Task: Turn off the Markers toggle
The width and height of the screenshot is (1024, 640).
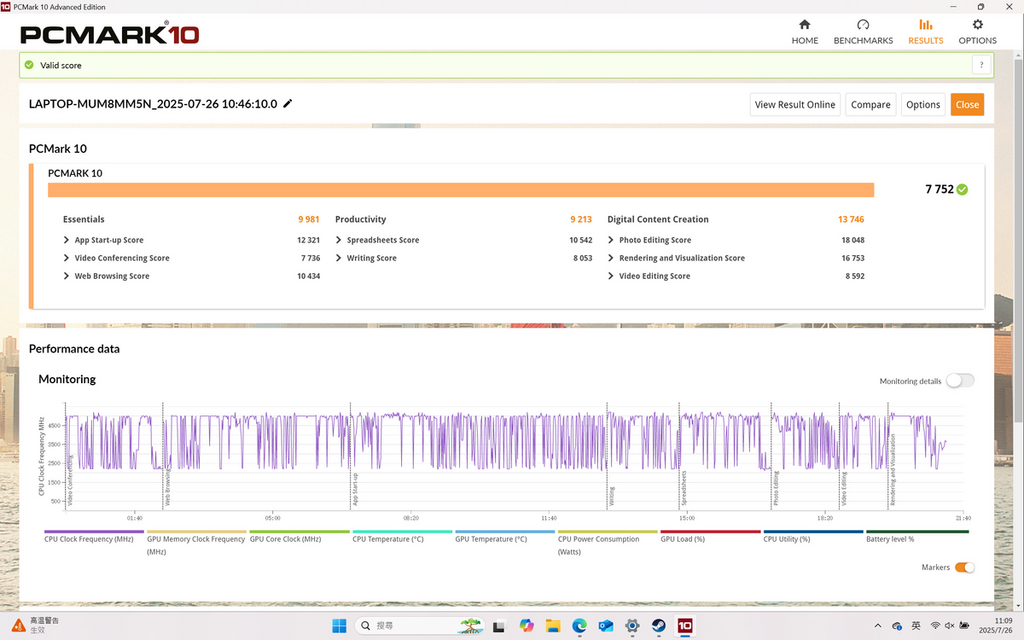Action: click(x=965, y=567)
